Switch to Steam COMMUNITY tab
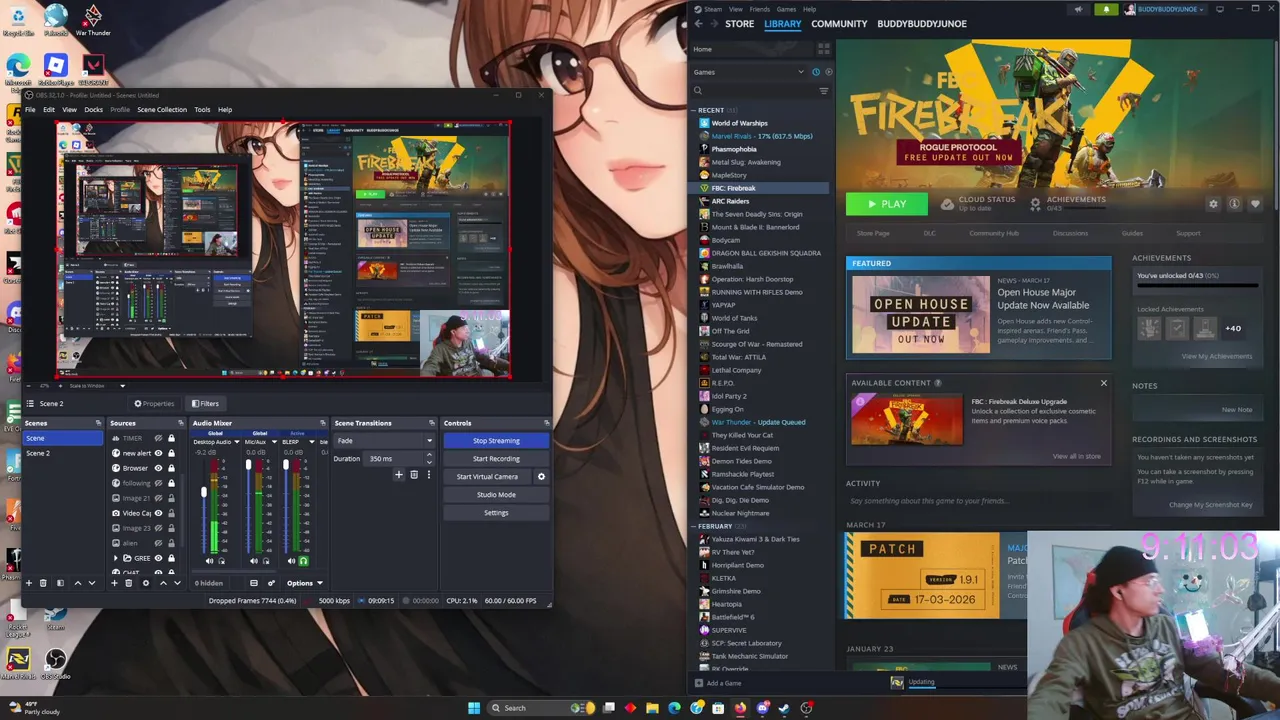Screen dimensions: 1280x720 (839, 24)
